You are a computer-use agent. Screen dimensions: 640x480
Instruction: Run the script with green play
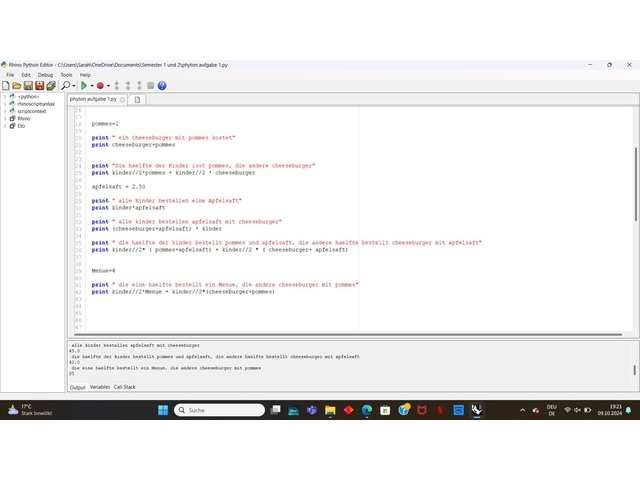(x=84, y=86)
